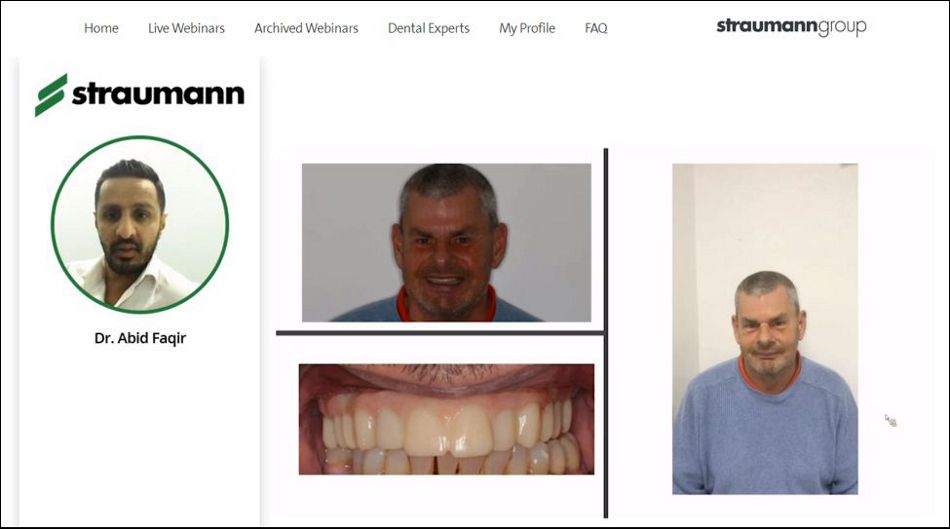This screenshot has width=950, height=529.
Task: Click the circular presenter video thumbnail
Action: pos(140,224)
